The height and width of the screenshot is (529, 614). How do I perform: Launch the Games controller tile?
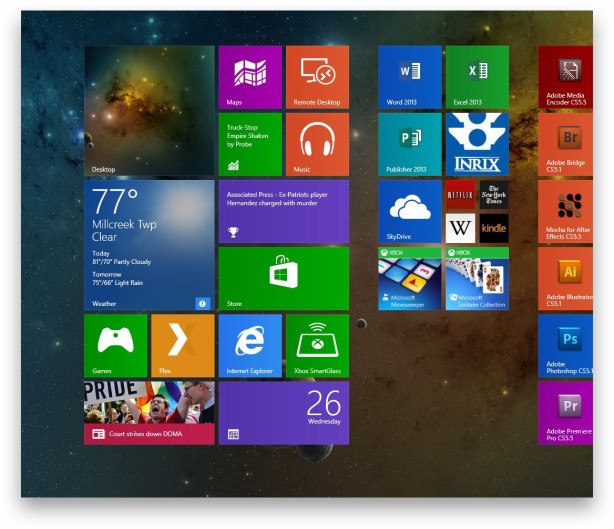pos(116,346)
